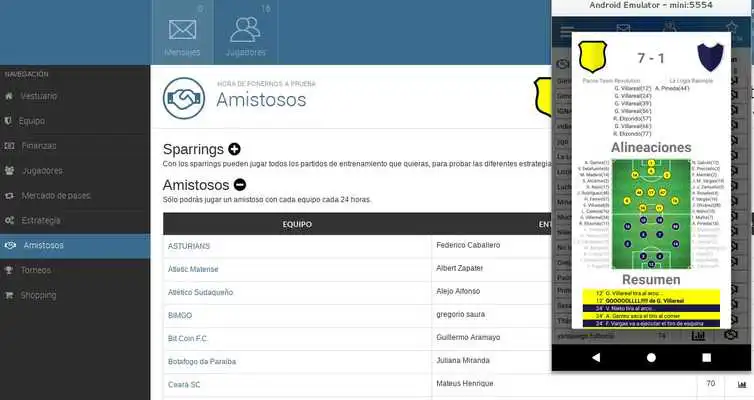This screenshot has height=400, width=754.
Task: Navigate to Torneos in the sidebar
Action: tap(37, 270)
